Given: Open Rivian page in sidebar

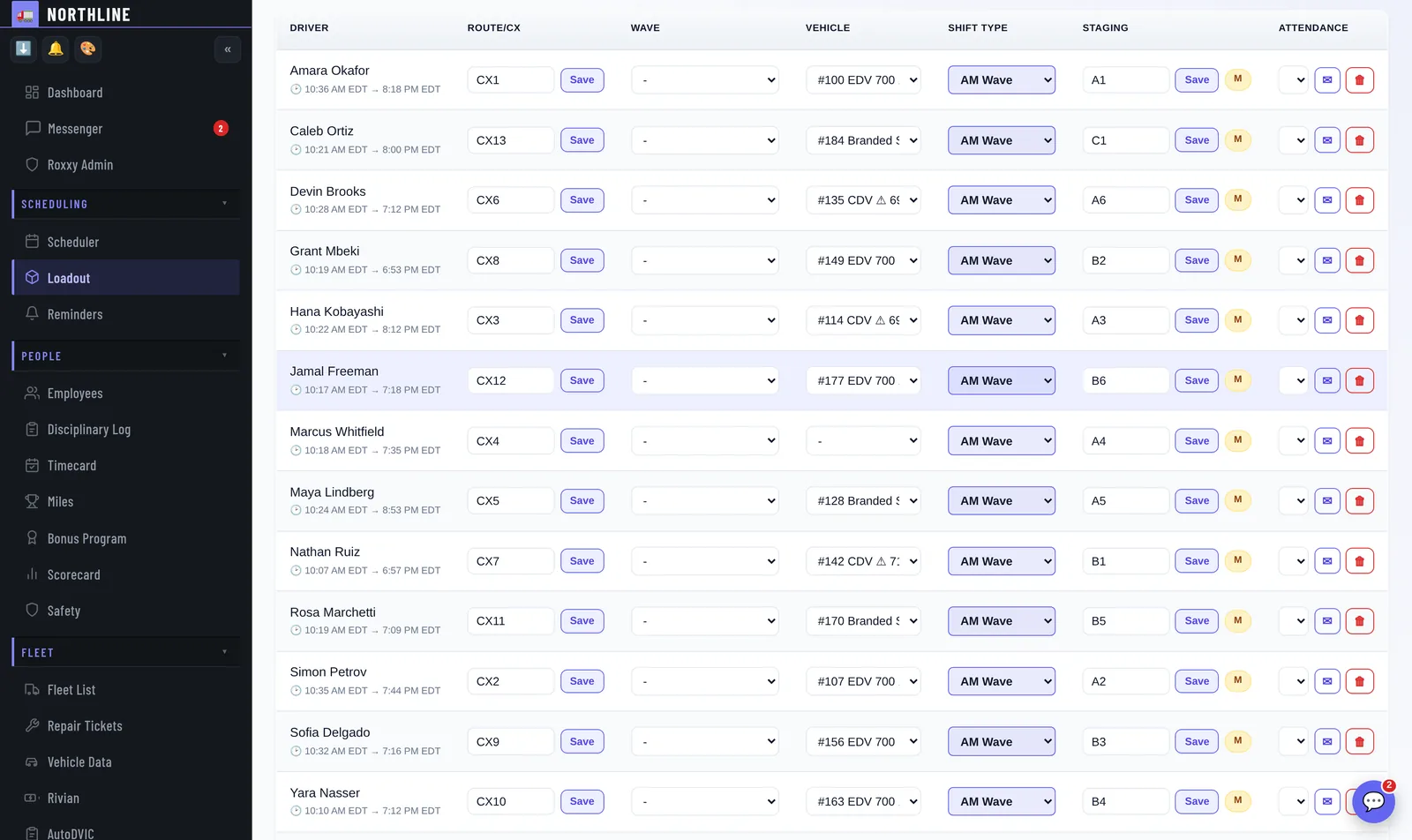Looking at the screenshot, I should click(125, 799).
